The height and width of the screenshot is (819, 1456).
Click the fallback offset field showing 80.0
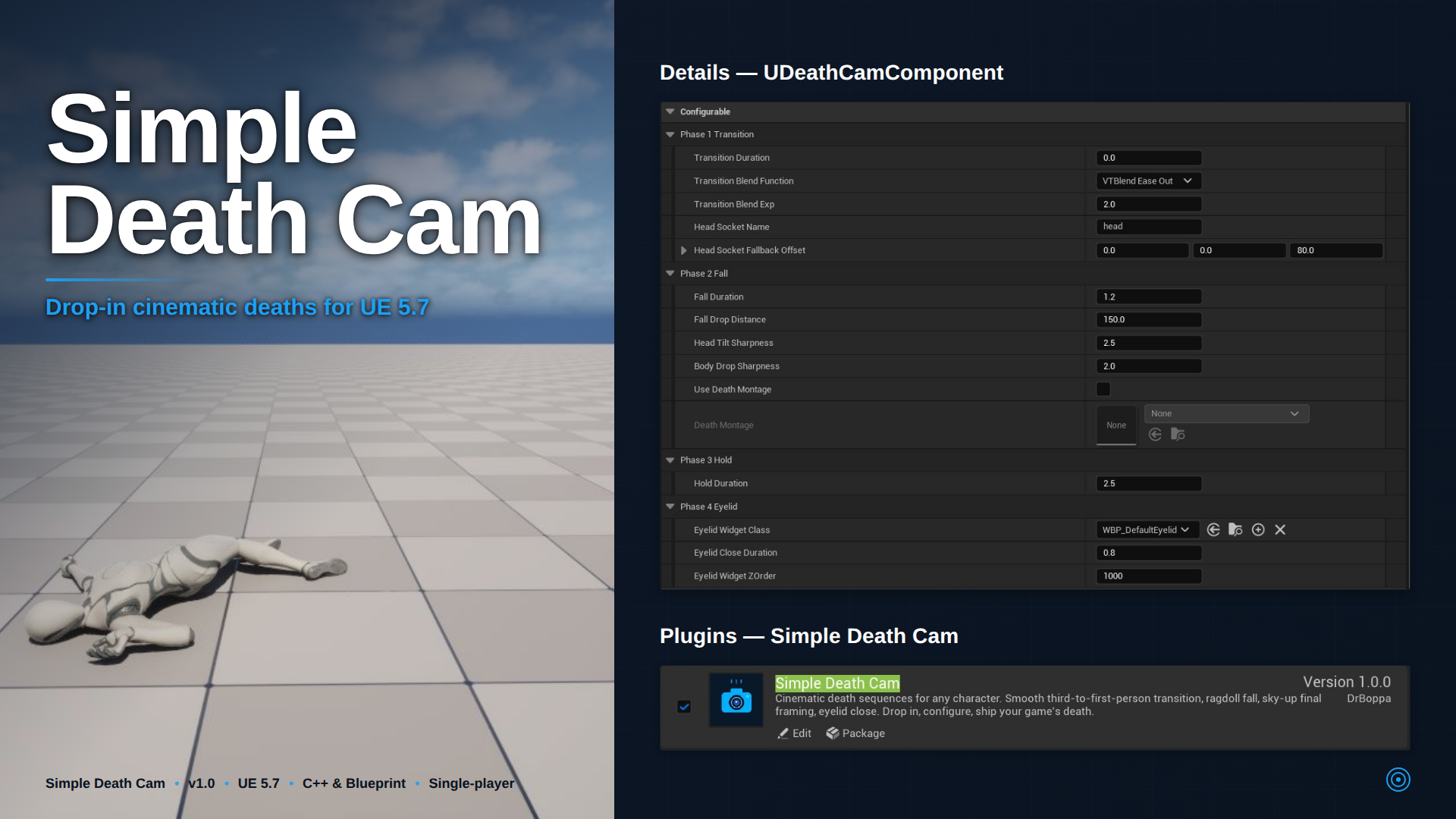click(x=1336, y=250)
